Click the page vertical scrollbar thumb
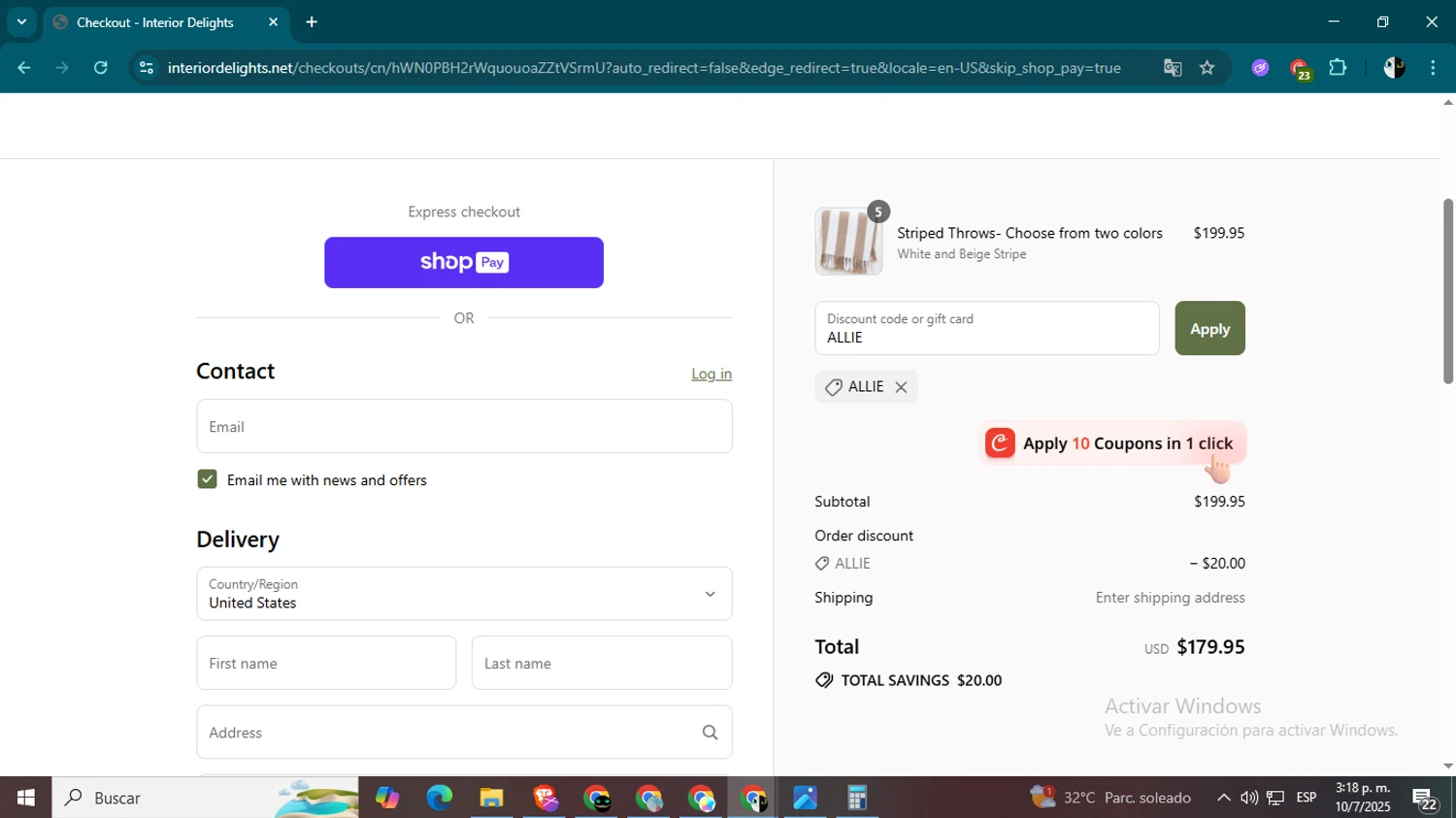This screenshot has height=818, width=1456. (x=1448, y=291)
